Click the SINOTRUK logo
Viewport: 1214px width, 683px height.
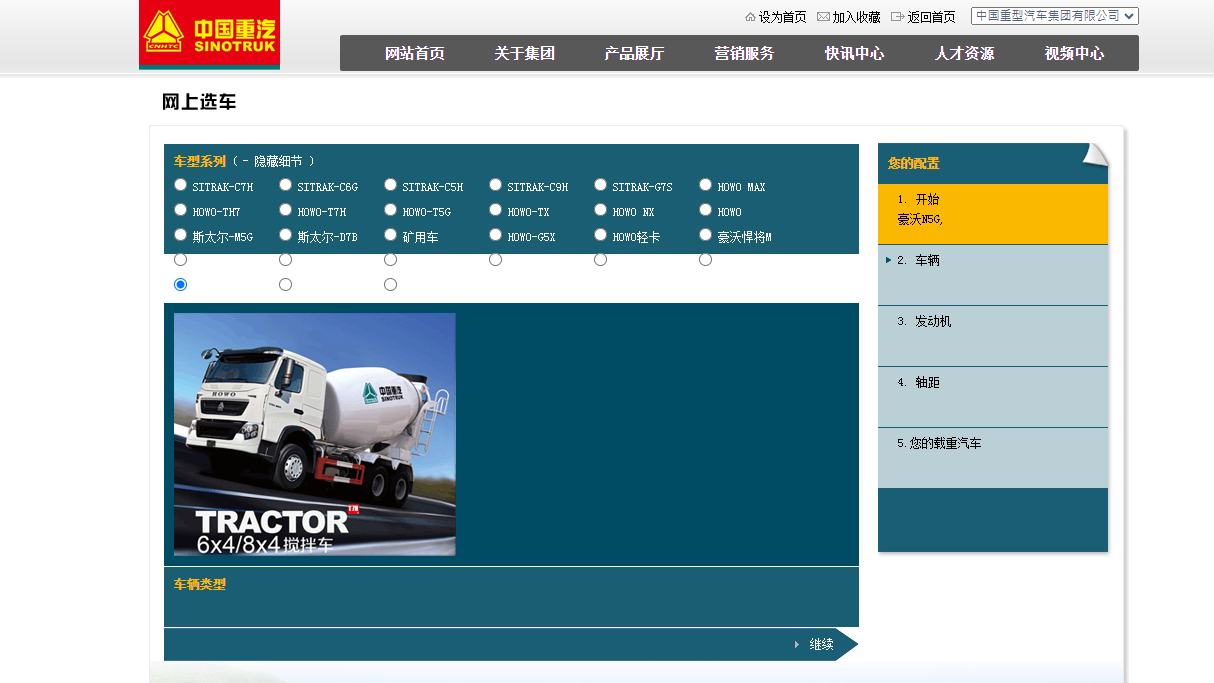(x=209, y=35)
